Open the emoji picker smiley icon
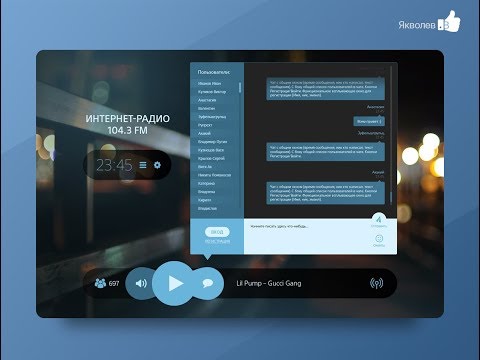This screenshot has width=480, height=360. pos(379,238)
